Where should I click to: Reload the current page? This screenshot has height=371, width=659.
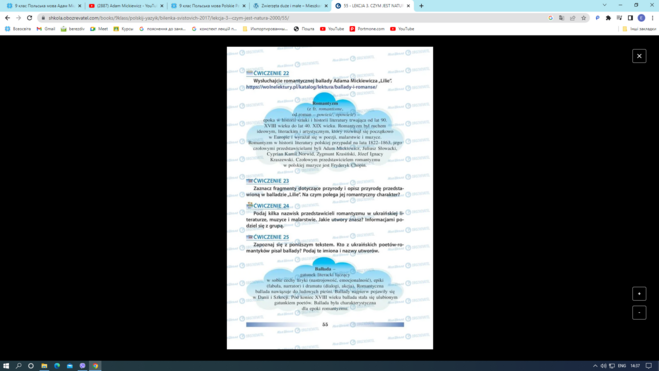point(29,18)
